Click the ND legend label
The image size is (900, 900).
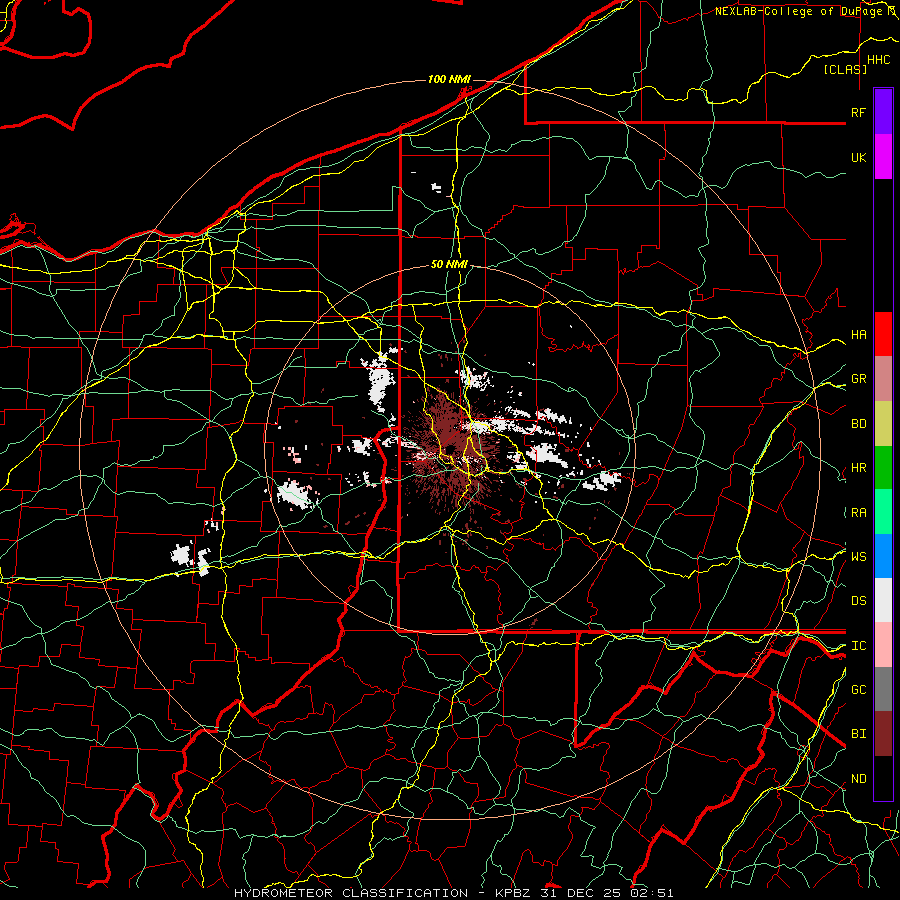click(x=858, y=779)
